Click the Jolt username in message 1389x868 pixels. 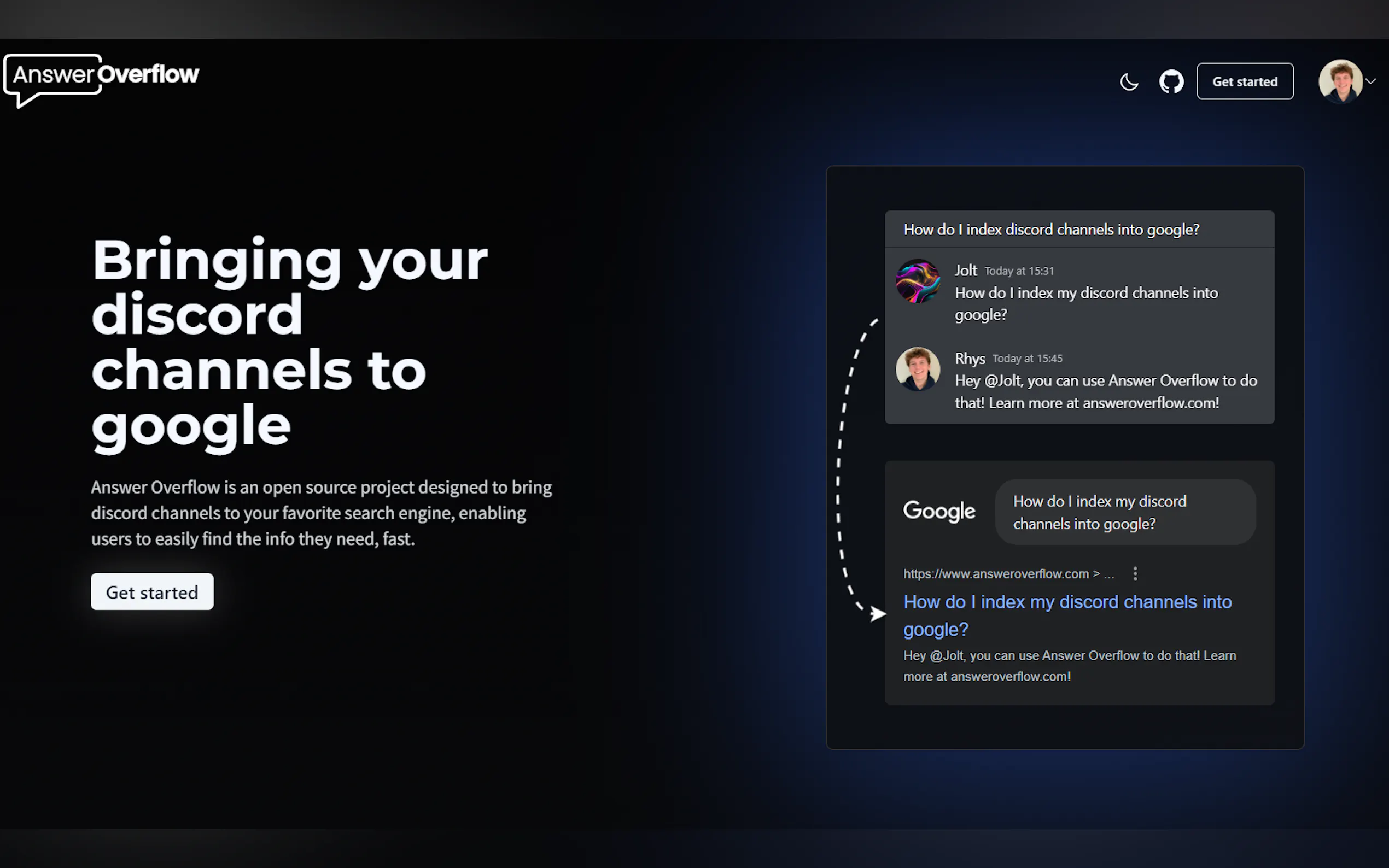point(965,270)
